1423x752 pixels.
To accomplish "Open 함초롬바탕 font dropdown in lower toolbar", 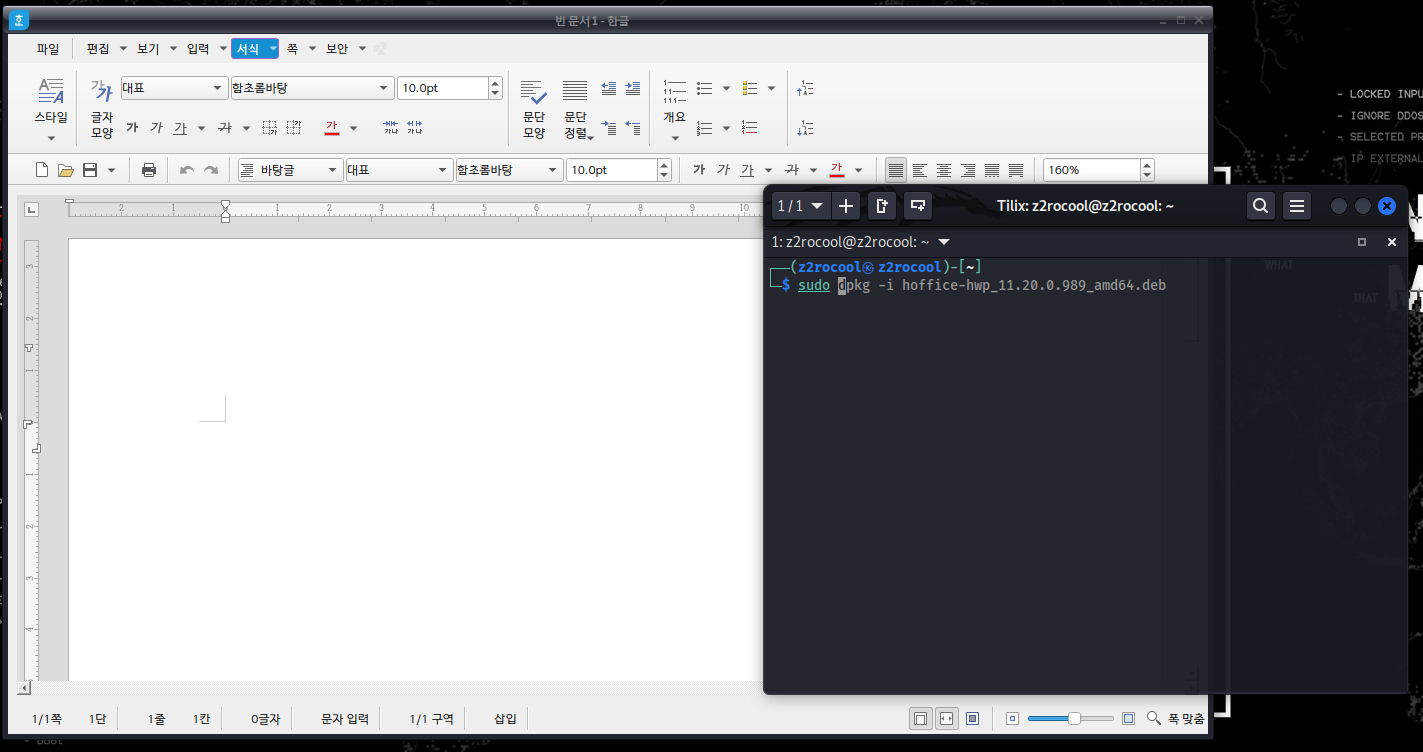I will [509, 170].
